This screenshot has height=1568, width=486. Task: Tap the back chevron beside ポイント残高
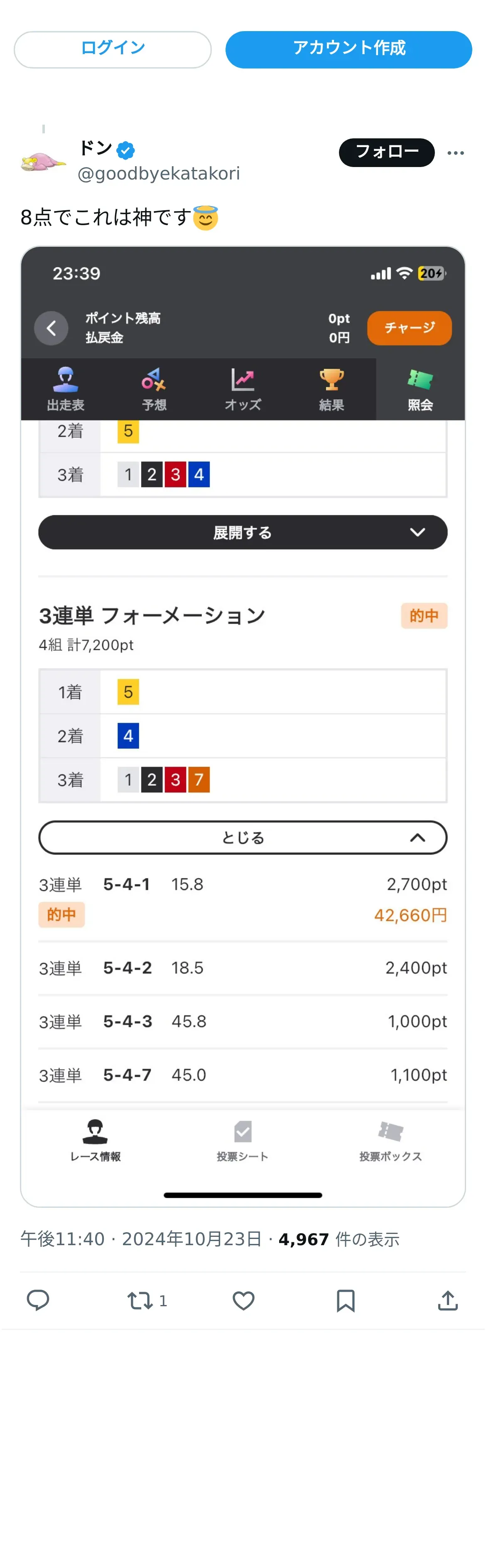[51, 328]
